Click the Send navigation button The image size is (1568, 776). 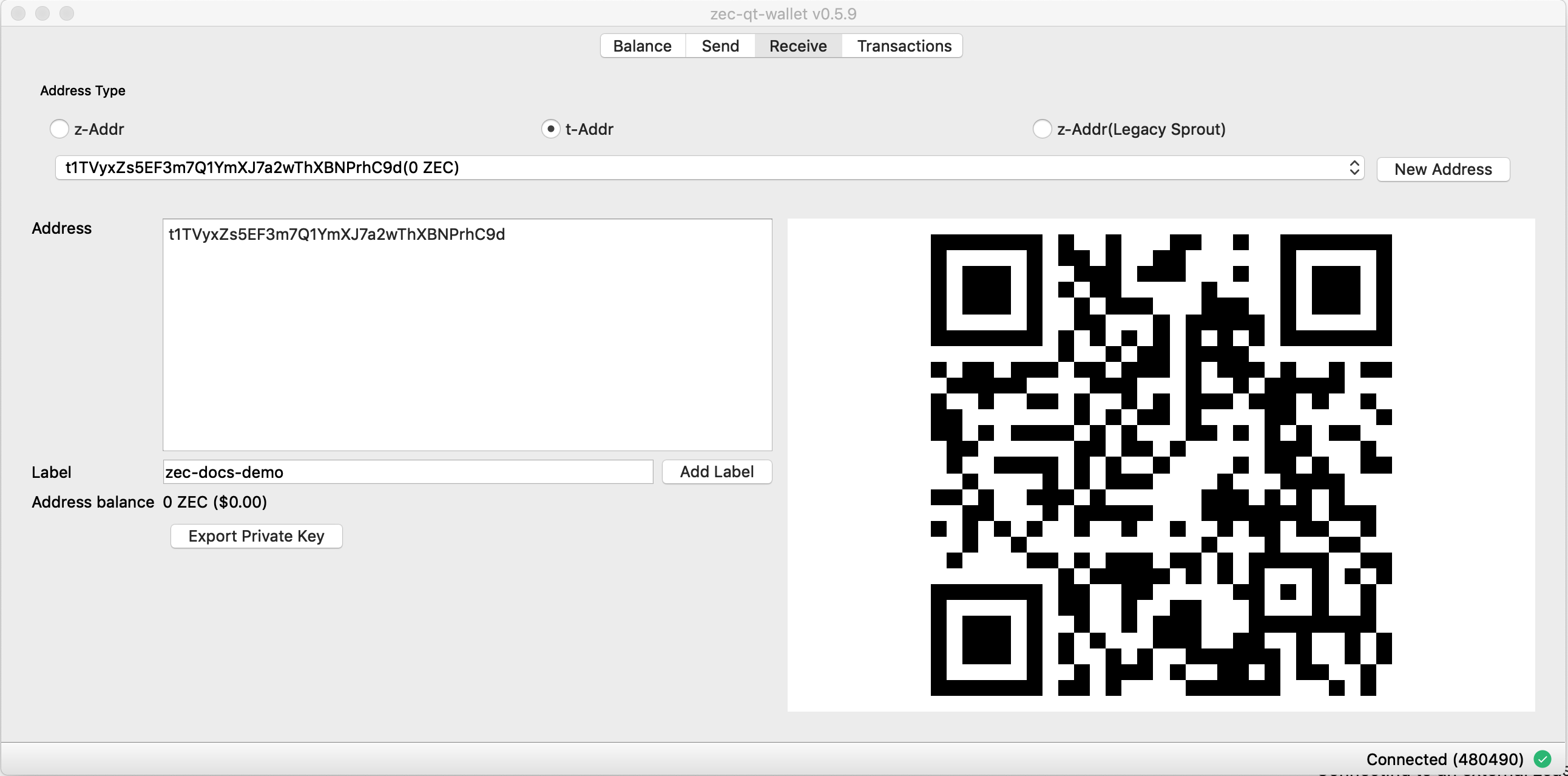[721, 45]
